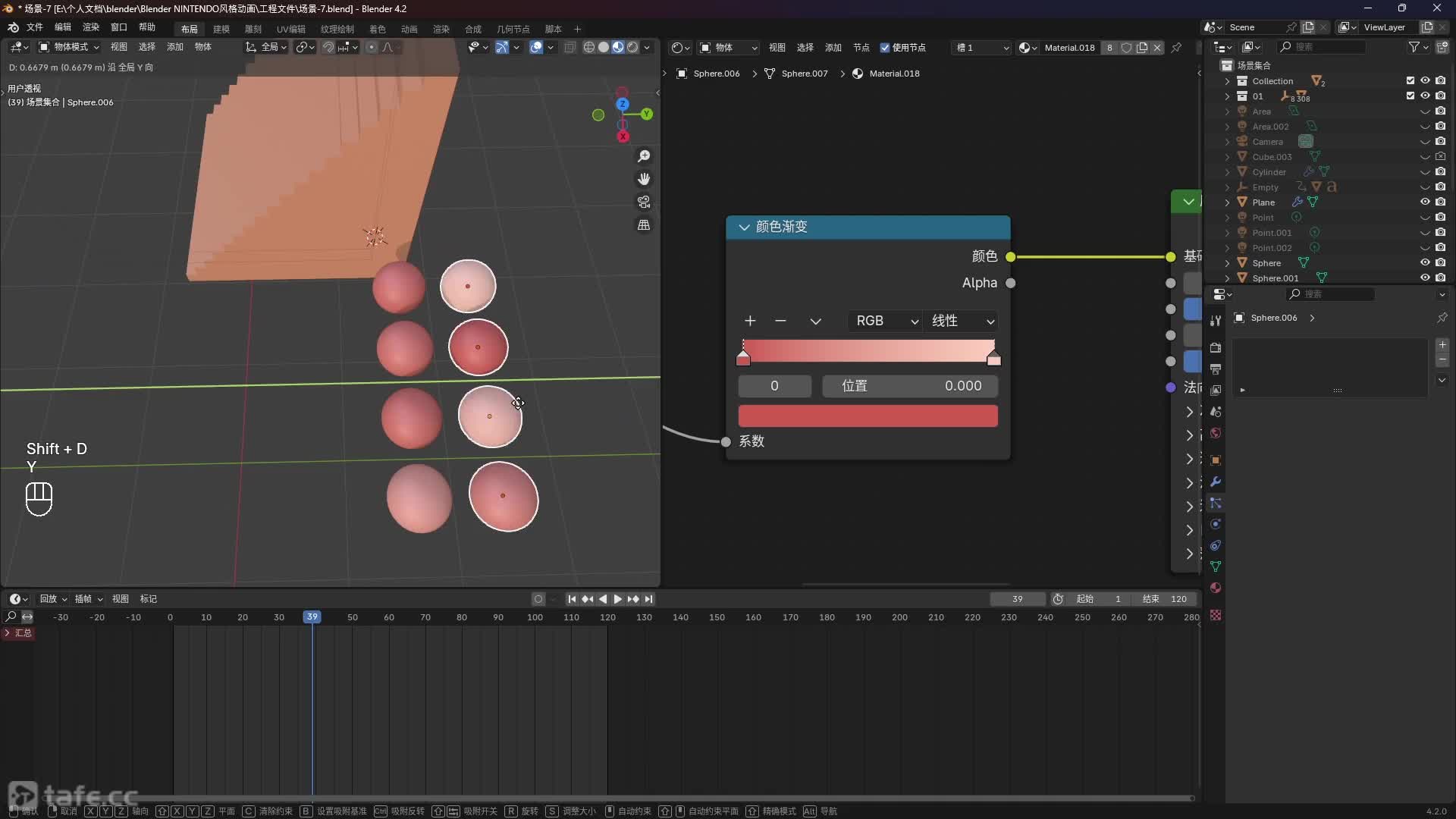Open 全局 transform orientation dropdown
Image resolution: width=1456 pixels, height=819 pixels.
[265, 47]
